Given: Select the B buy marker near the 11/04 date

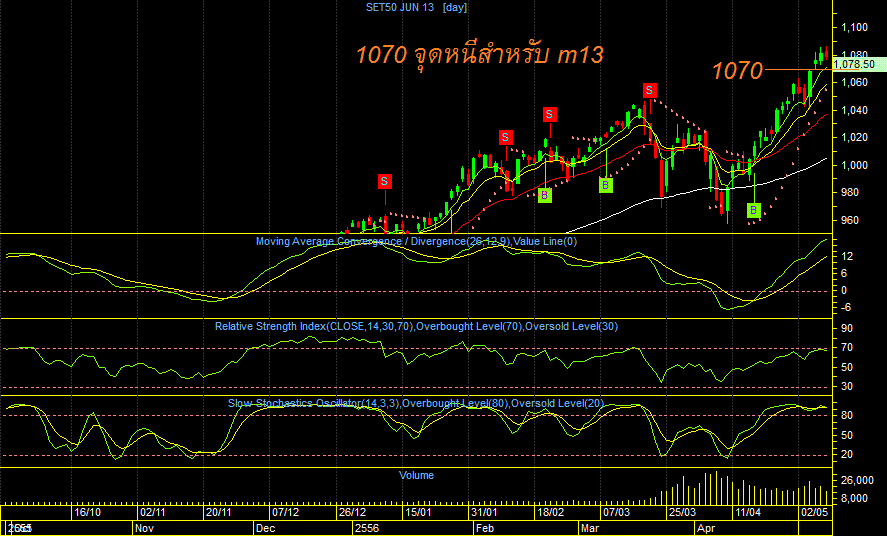Looking at the screenshot, I should tap(753, 211).
